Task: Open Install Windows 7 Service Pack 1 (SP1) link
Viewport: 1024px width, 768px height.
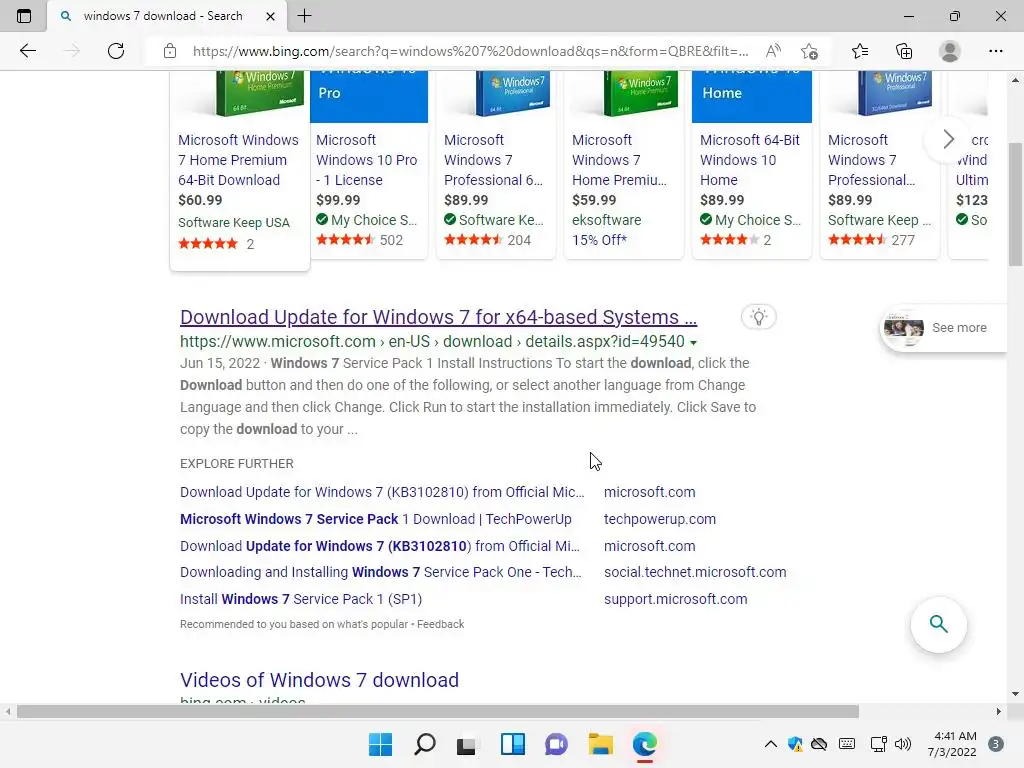Action: [301, 599]
